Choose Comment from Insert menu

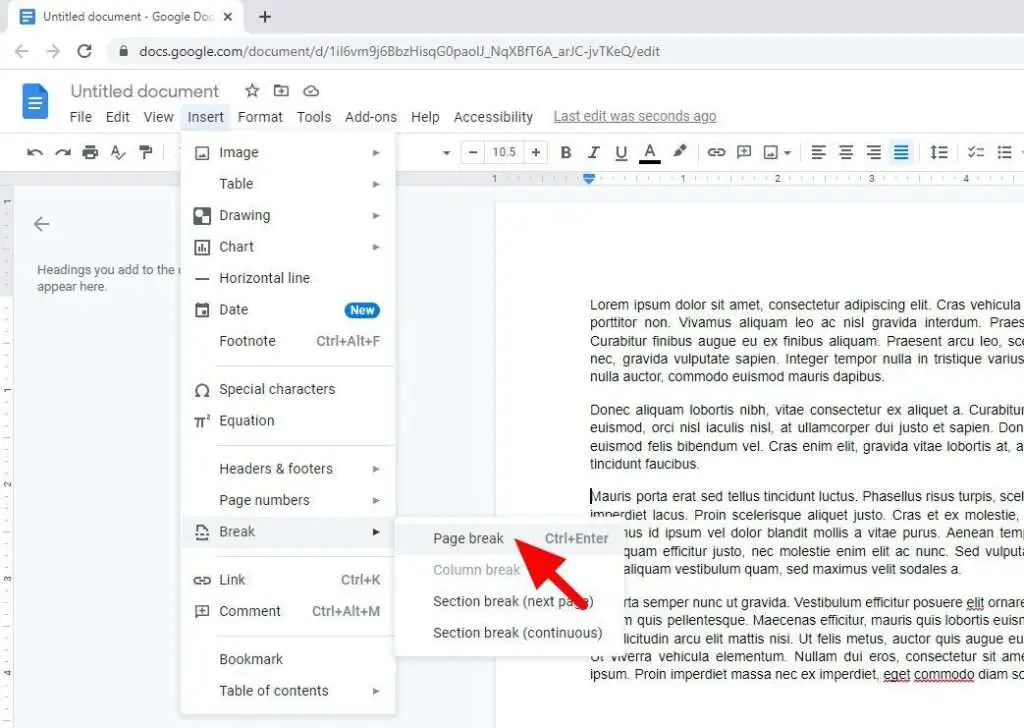[288, 611]
